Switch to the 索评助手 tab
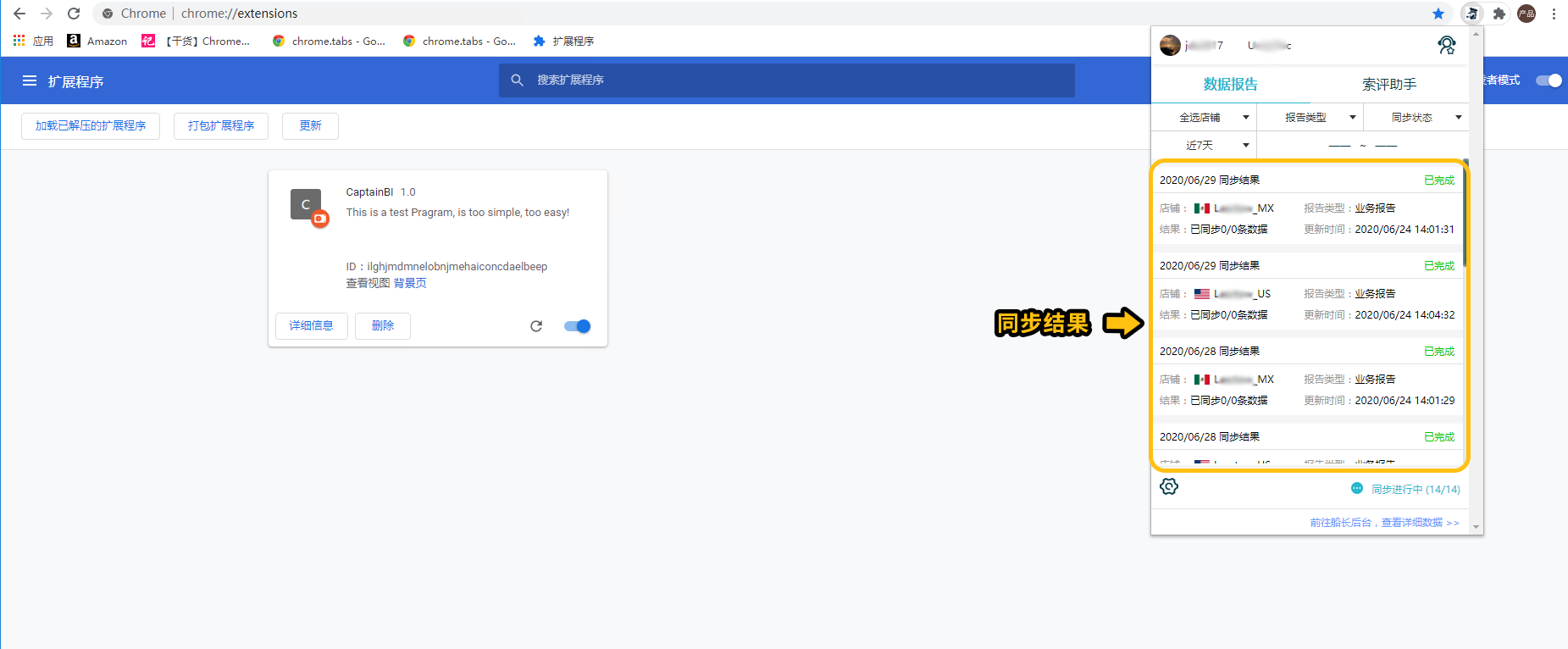The height and width of the screenshot is (649, 1568). (1389, 85)
